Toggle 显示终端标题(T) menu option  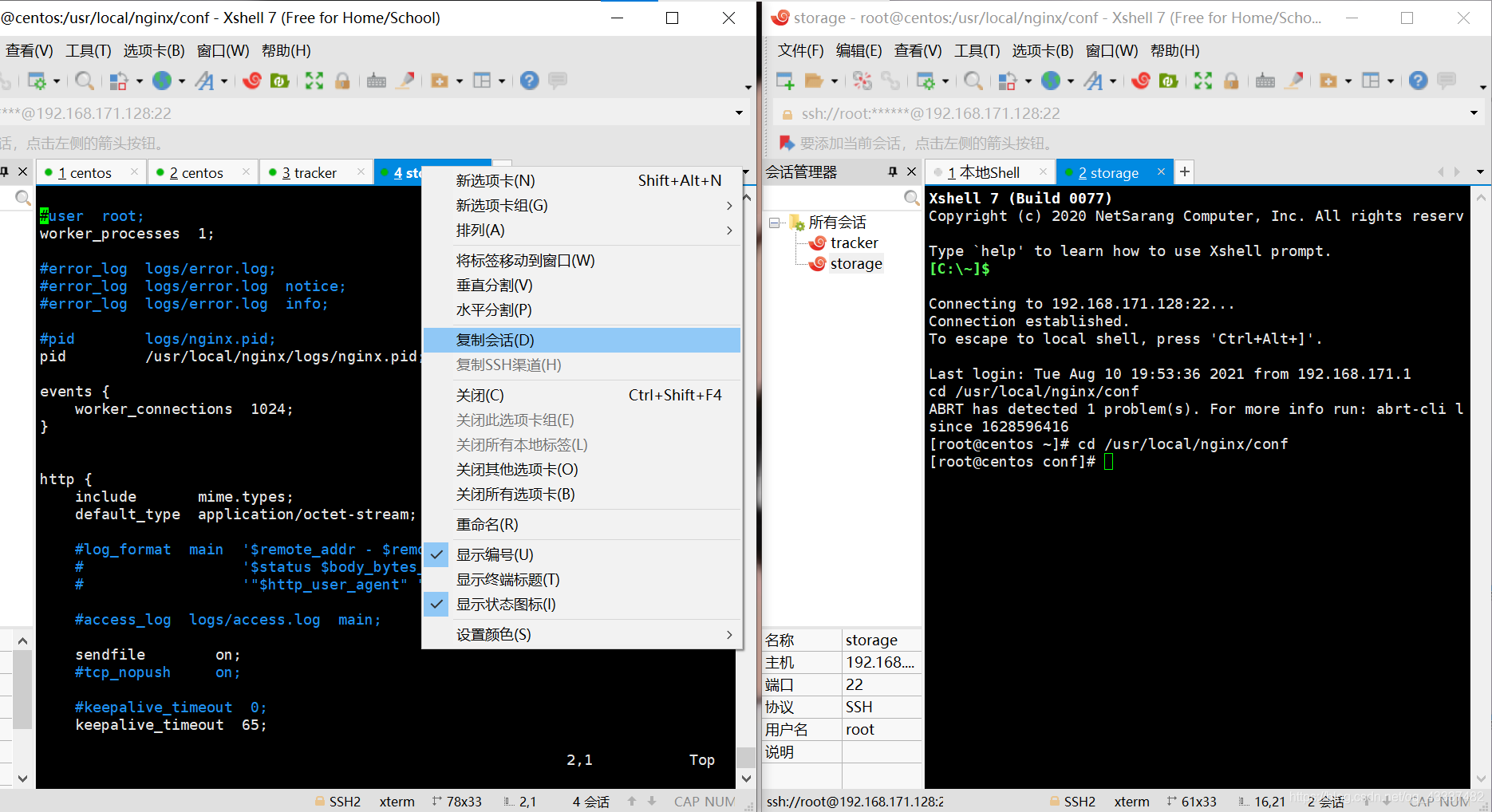[582, 580]
